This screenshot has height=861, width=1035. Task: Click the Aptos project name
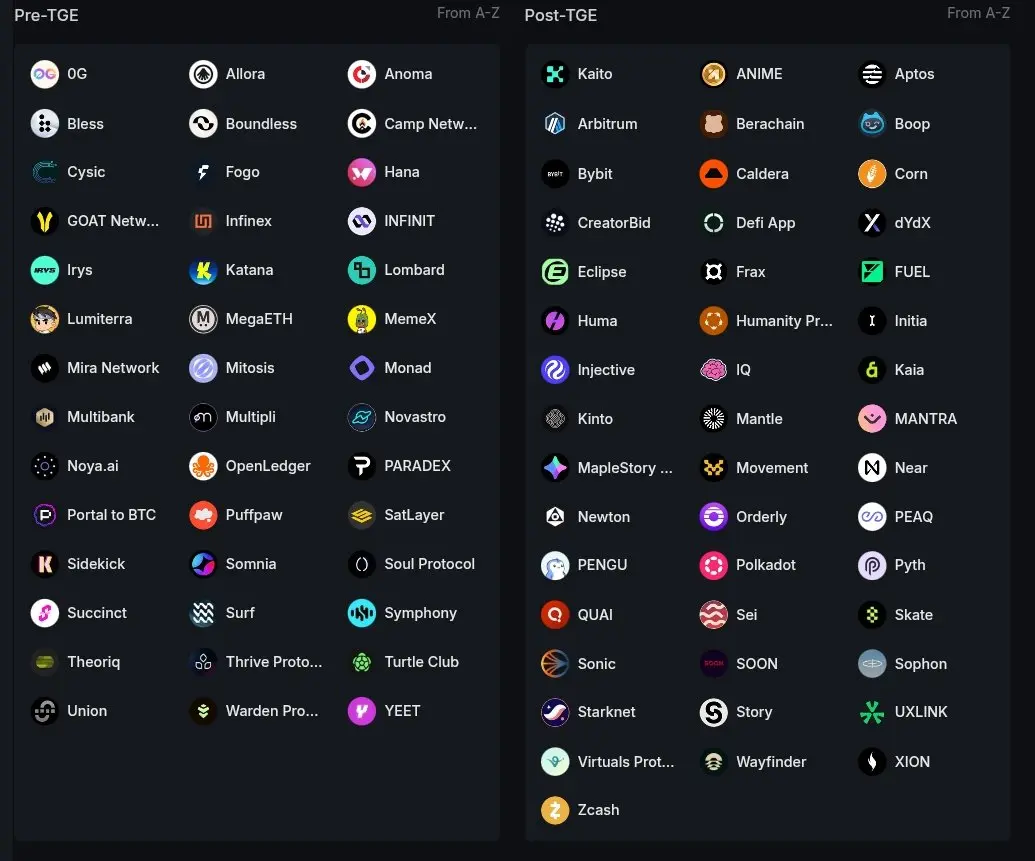914,74
